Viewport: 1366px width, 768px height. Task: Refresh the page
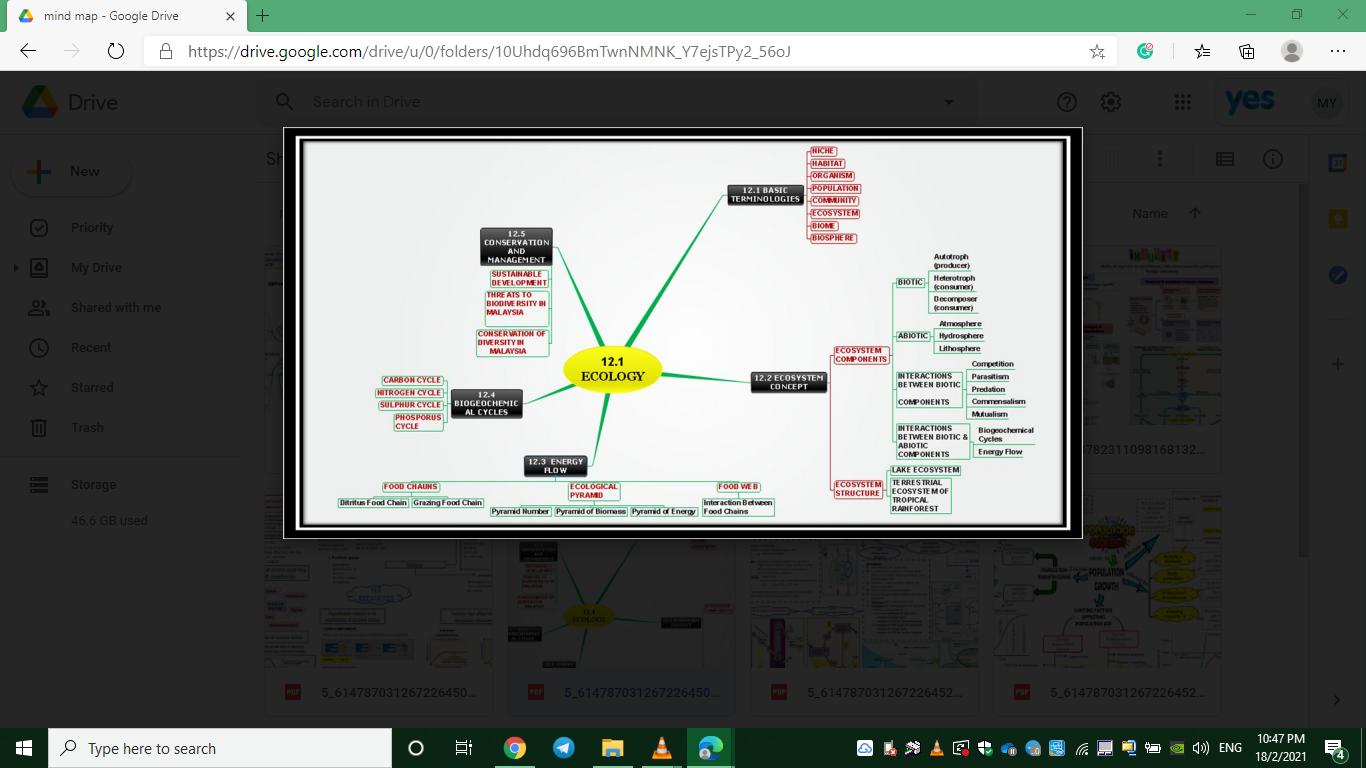coord(115,51)
